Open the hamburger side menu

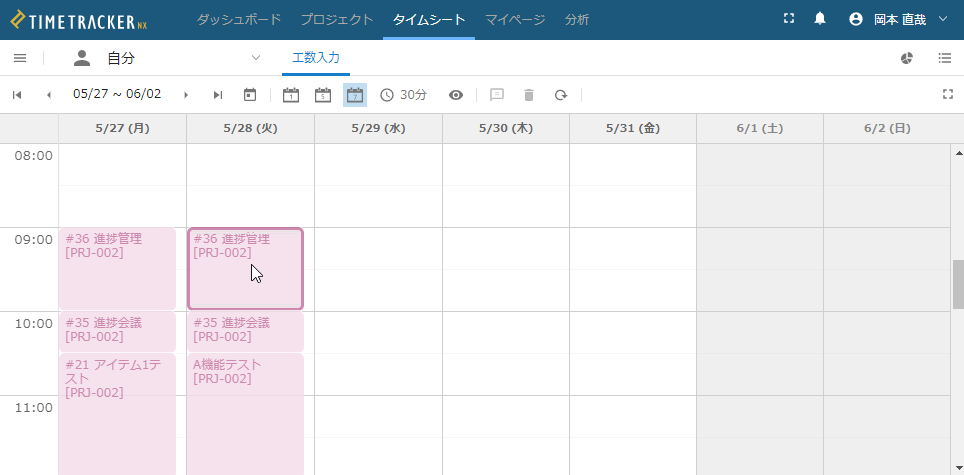pos(20,58)
